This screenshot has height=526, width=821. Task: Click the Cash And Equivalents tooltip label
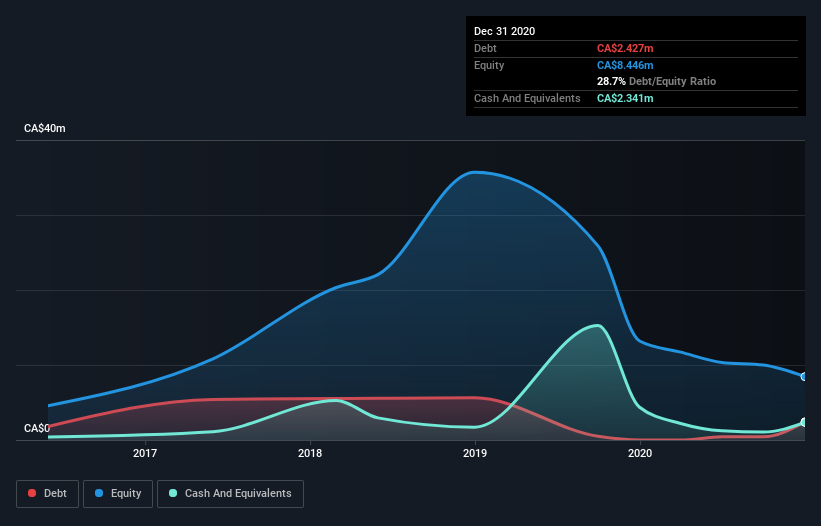click(527, 98)
